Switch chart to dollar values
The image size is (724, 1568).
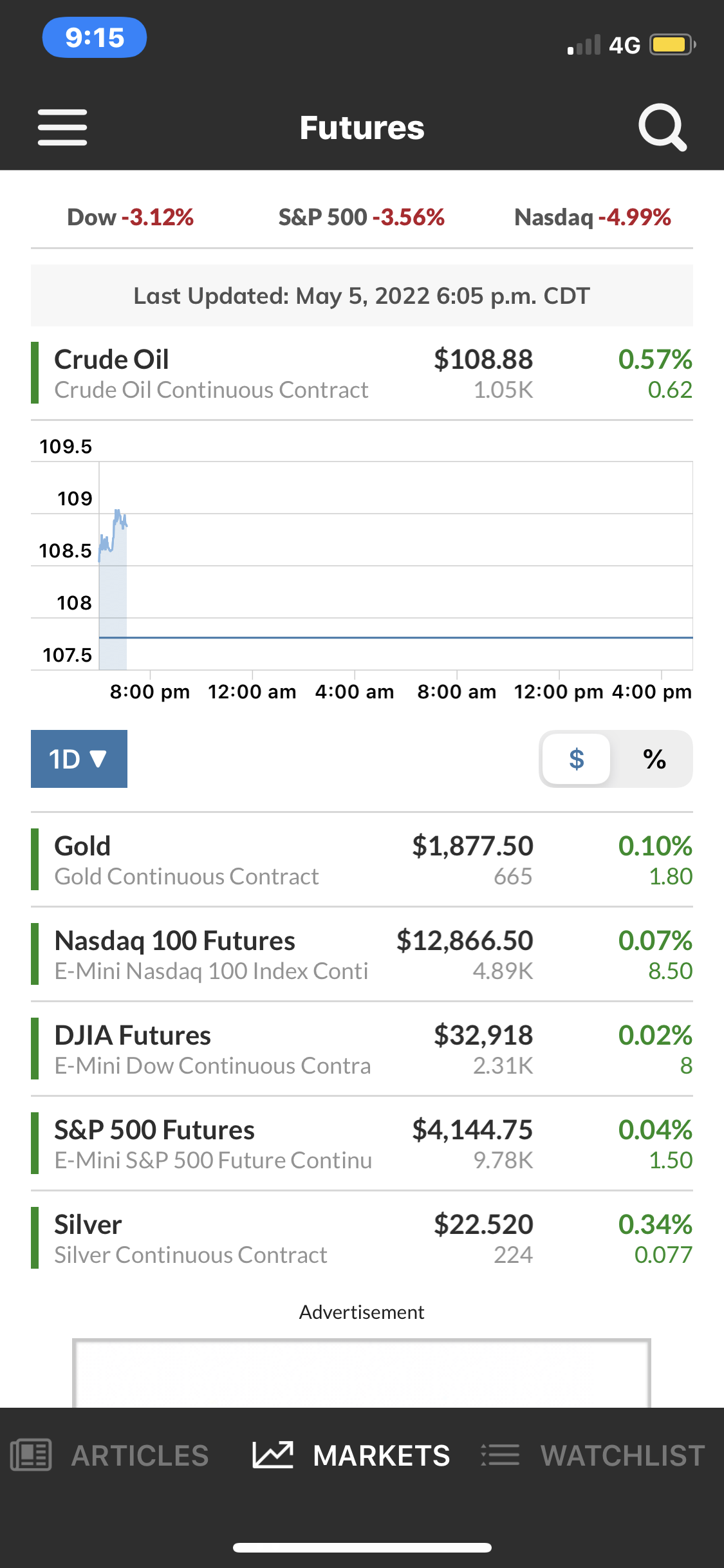pos(577,760)
